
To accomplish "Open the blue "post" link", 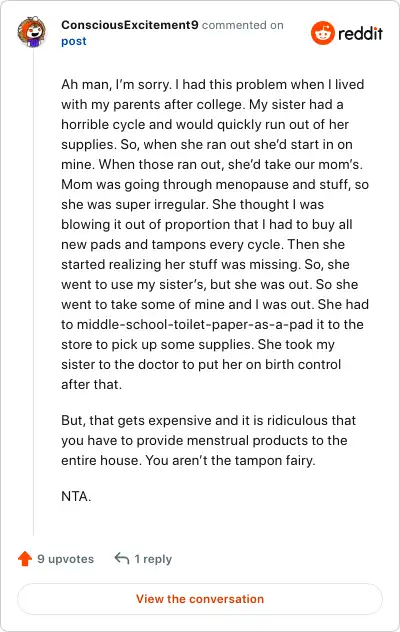I will tap(74, 42).
